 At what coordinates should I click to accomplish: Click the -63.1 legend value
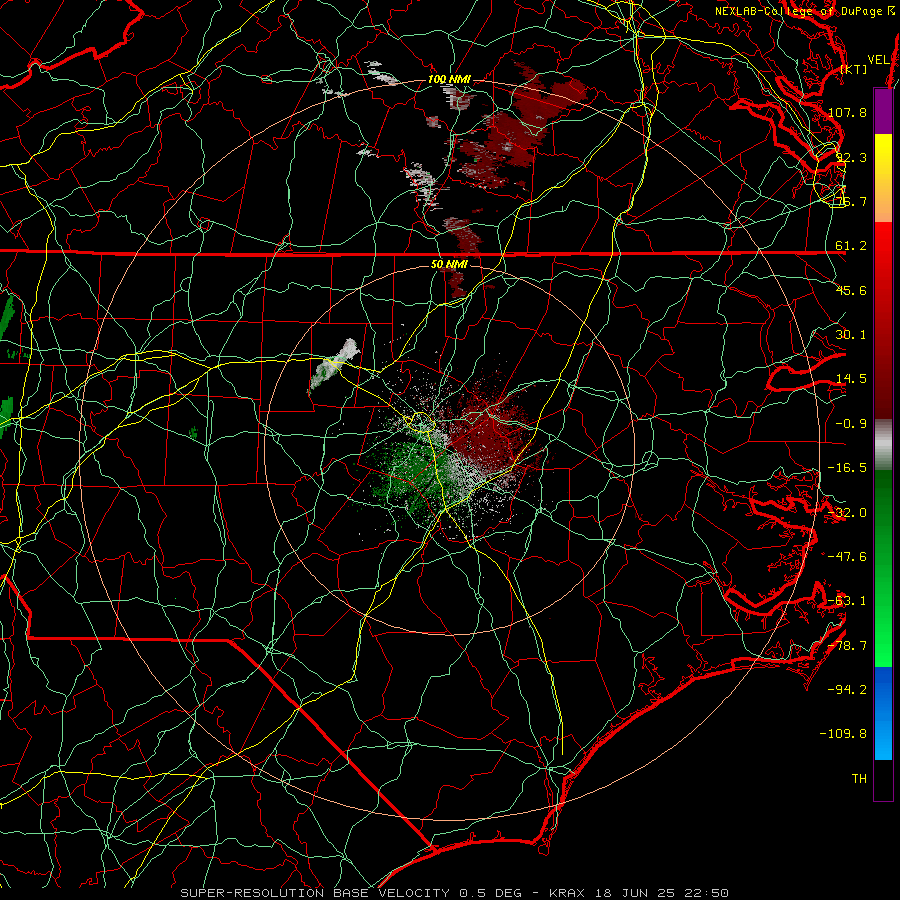(x=847, y=601)
